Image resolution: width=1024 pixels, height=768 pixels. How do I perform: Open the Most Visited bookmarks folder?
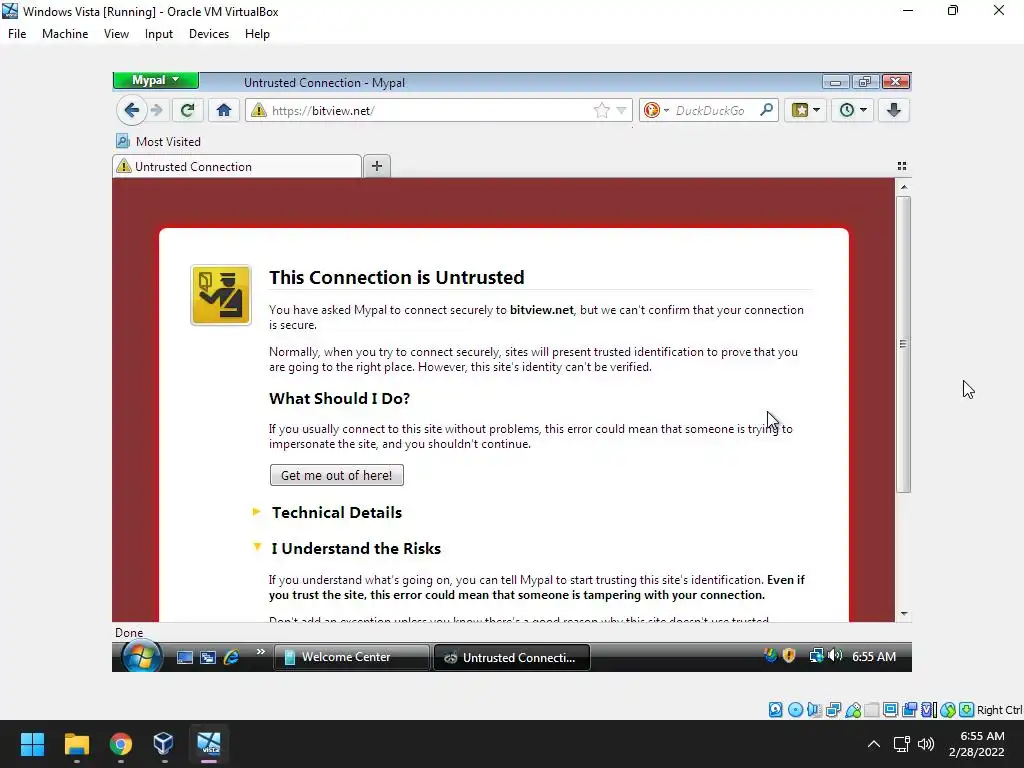[x=158, y=142]
